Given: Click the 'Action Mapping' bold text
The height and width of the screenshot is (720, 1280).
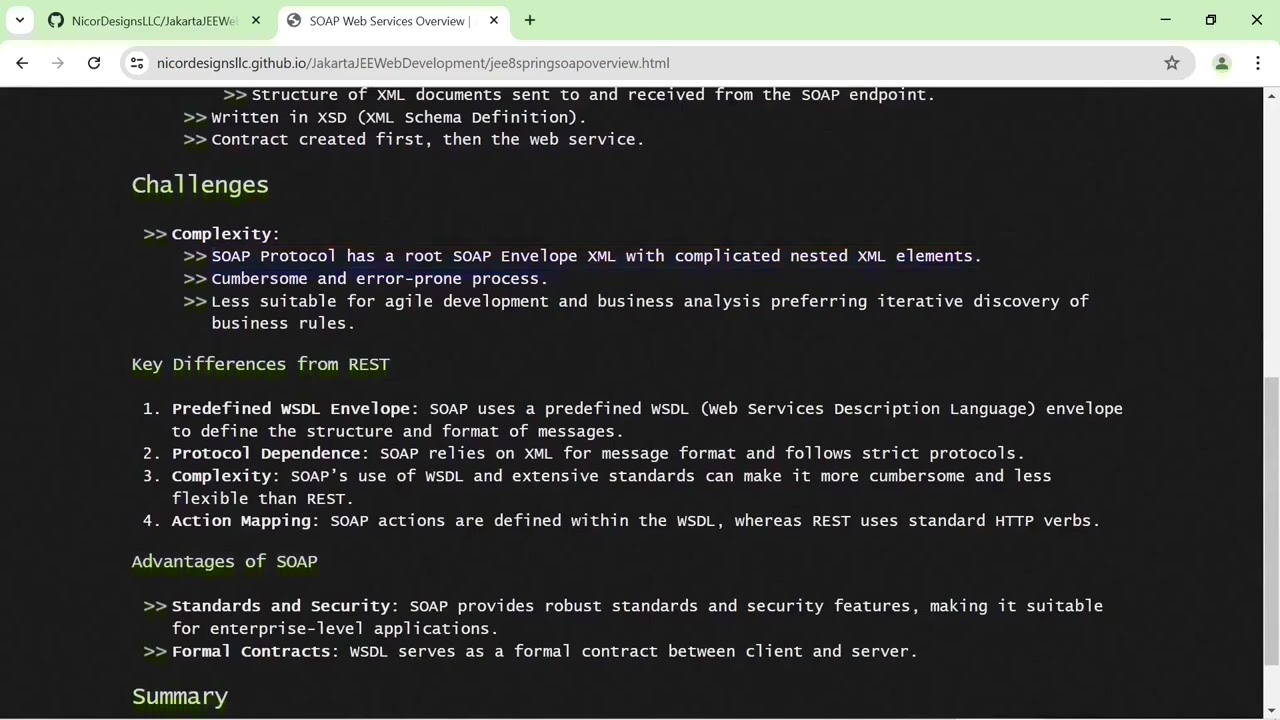Looking at the screenshot, I should tap(241, 521).
